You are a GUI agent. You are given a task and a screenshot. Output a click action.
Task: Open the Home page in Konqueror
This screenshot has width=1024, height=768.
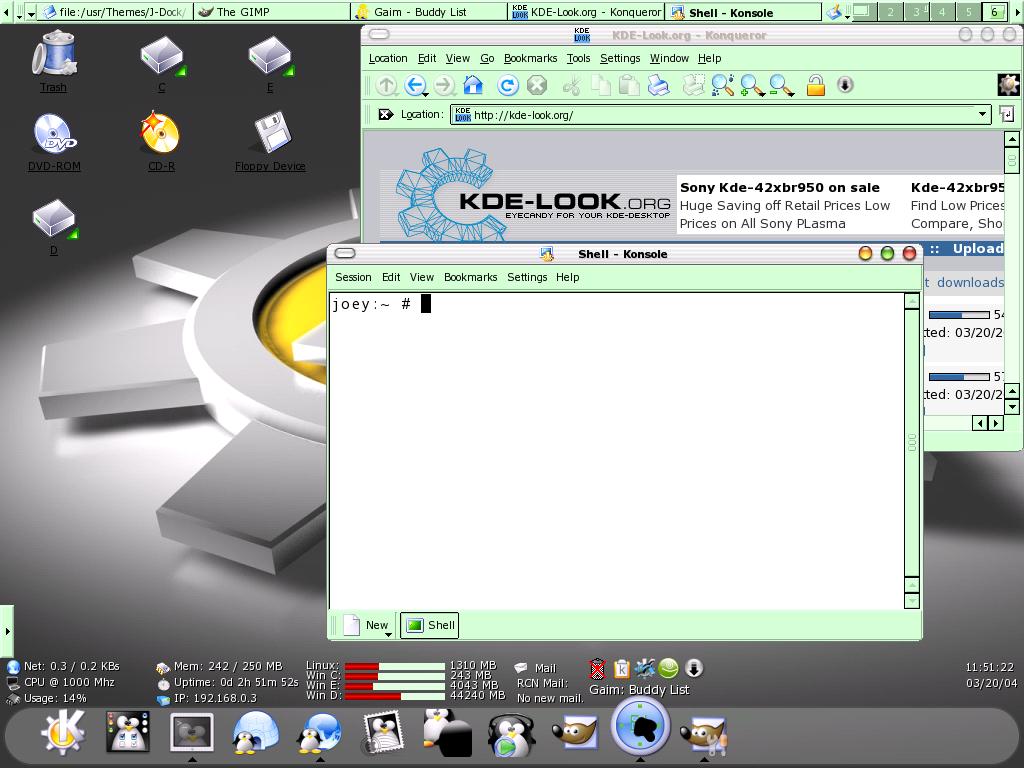click(473, 86)
